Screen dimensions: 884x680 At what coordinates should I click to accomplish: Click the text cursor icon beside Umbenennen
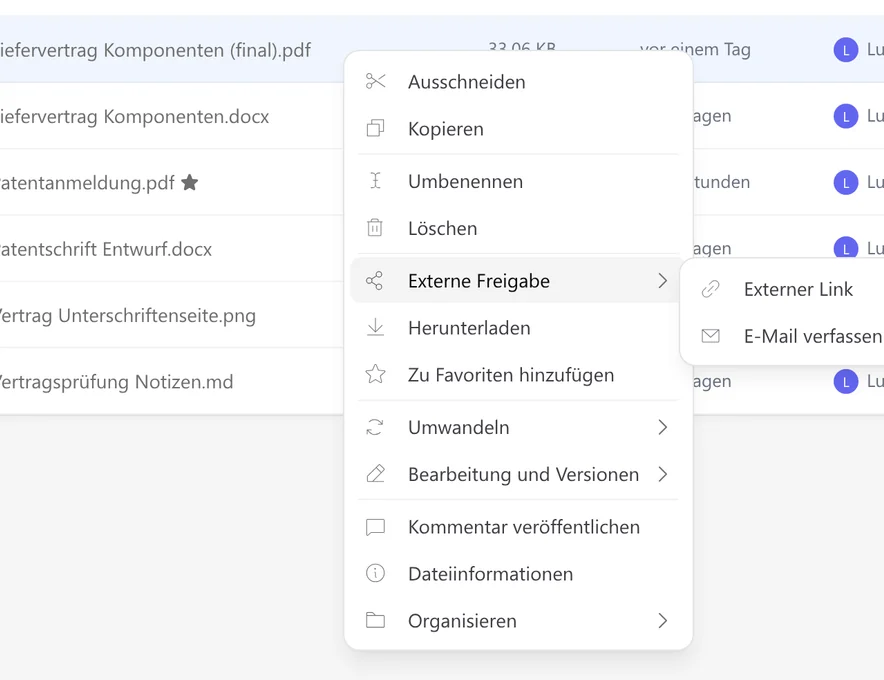(375, 181)
